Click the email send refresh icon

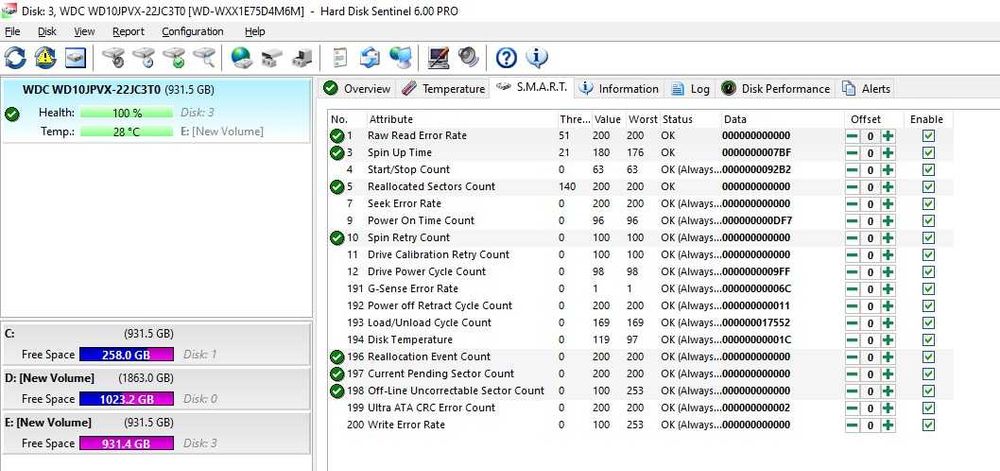pyautogui.click(x=370, y=58)
